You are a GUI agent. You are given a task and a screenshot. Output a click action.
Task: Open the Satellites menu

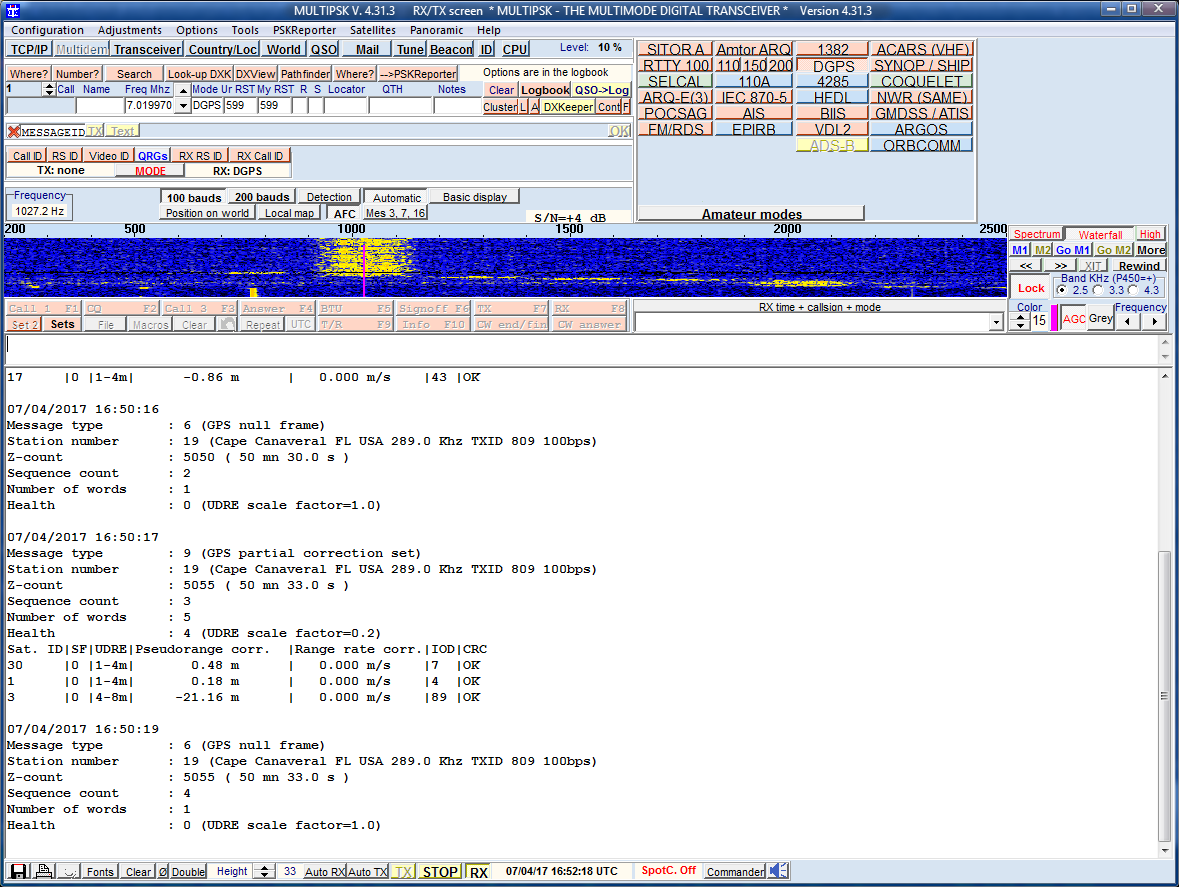373,30
